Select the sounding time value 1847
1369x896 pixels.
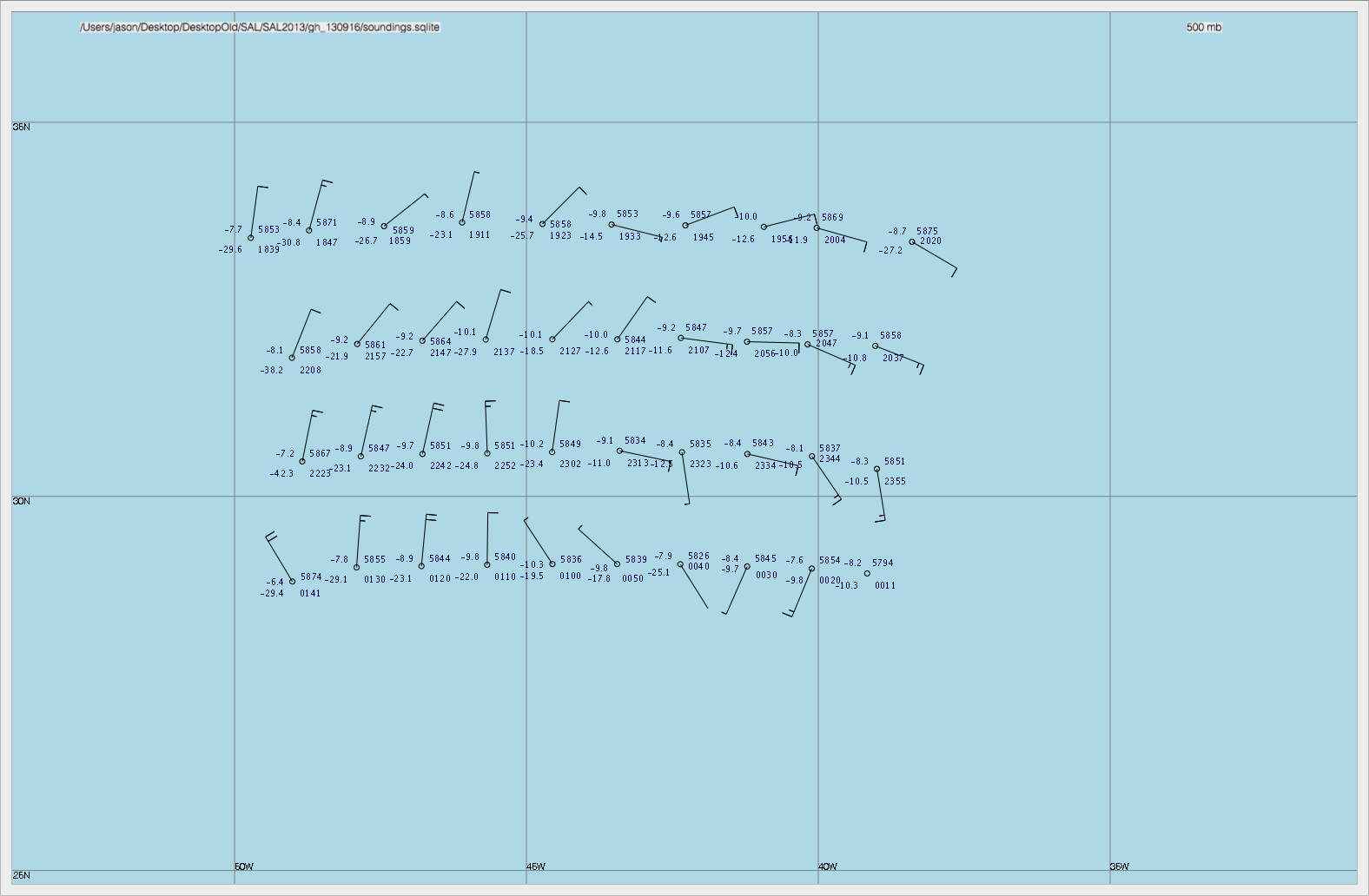[x=327, y=243]
